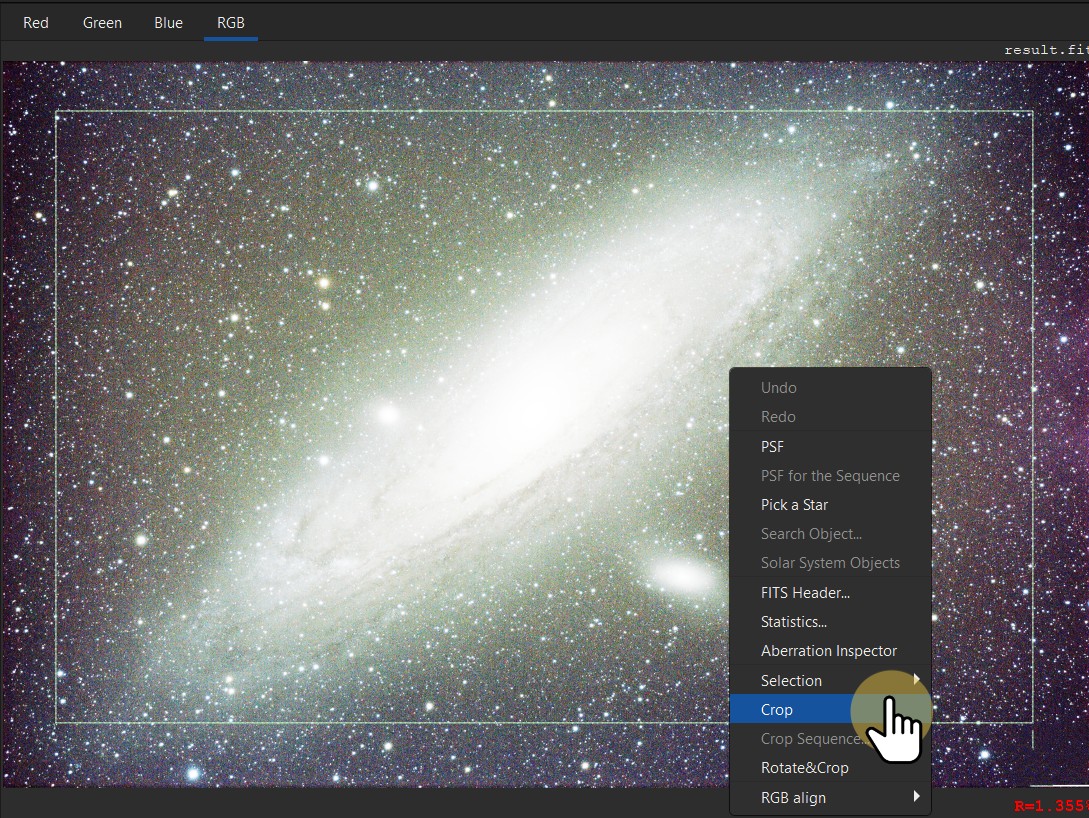Viewport: 1089px width, 818px height.
Task: Choose the Crop Sequence menu entry
Action: coord(810,739)
